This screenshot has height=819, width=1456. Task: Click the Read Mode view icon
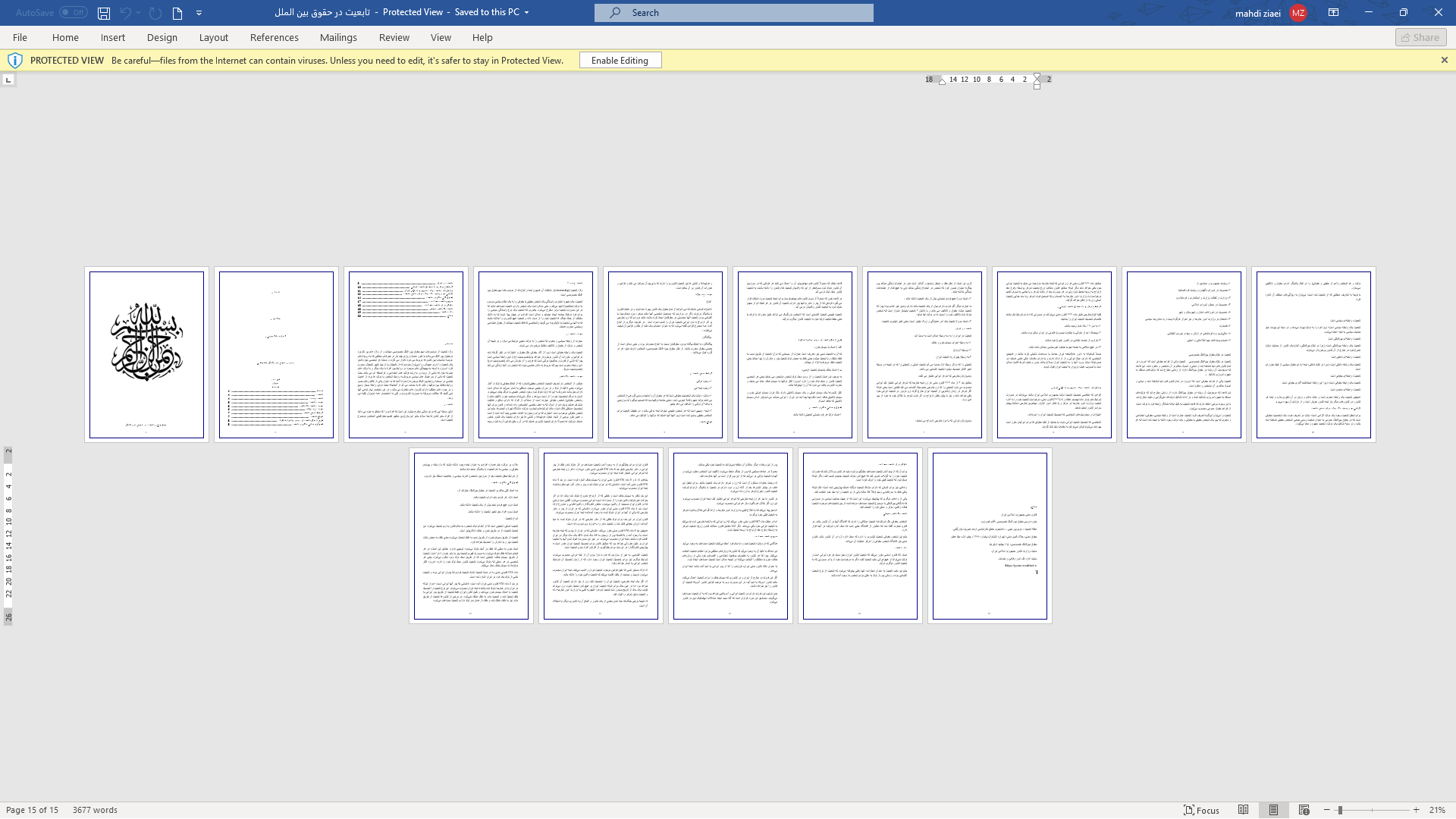point(1244,810)
